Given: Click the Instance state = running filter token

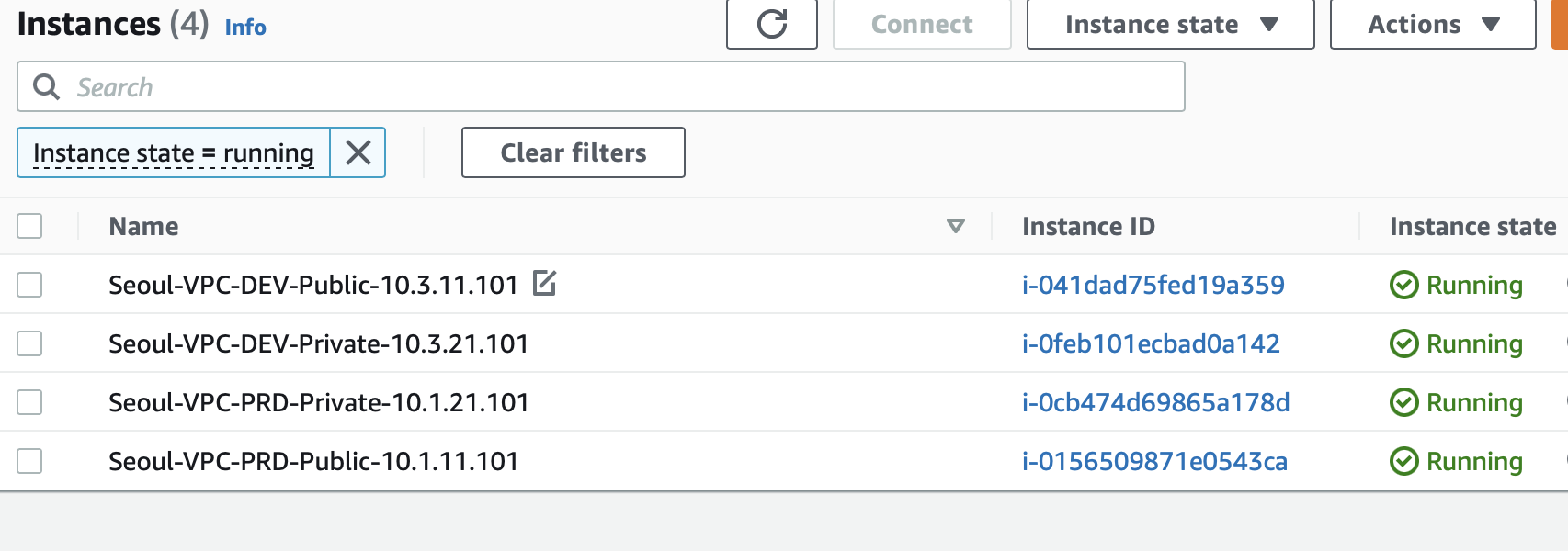Looking at the screenshot, I should click(x=174, y=152).
